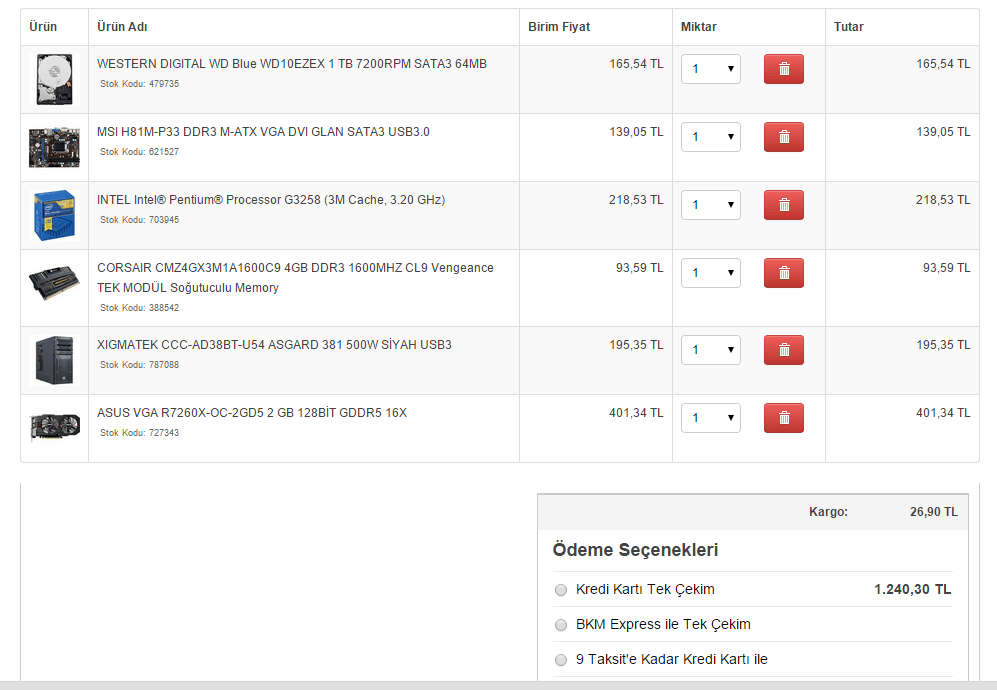997x690 pixels.
Task: Click the 1.240,30 TL total amount
Action: (x=912, y=590)
